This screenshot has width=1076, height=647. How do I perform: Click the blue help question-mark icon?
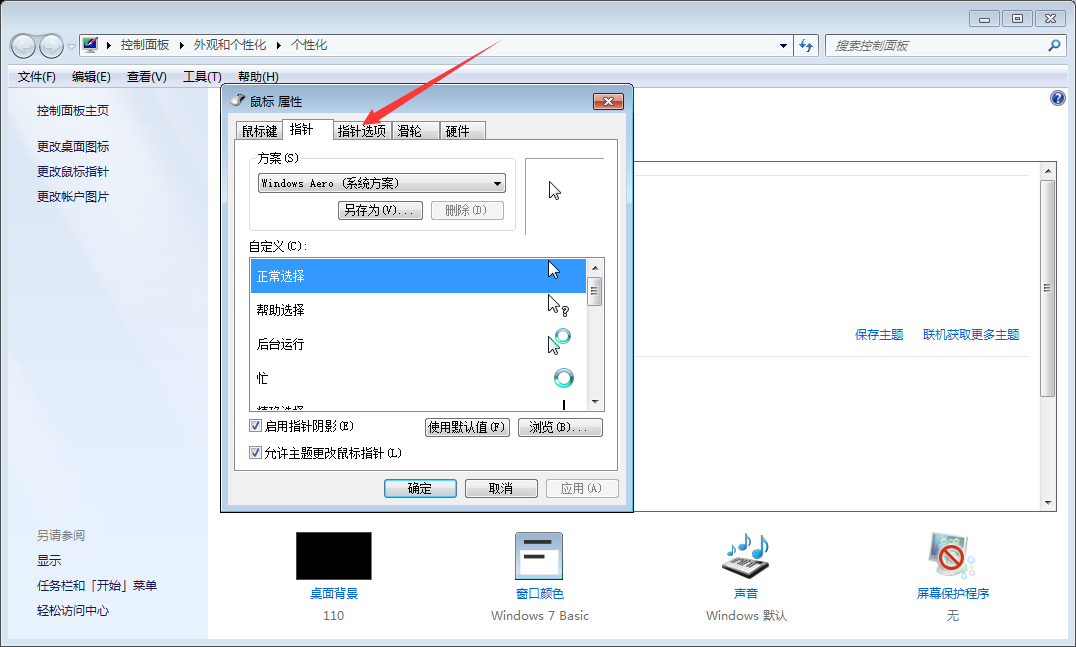coord(1057,97)
